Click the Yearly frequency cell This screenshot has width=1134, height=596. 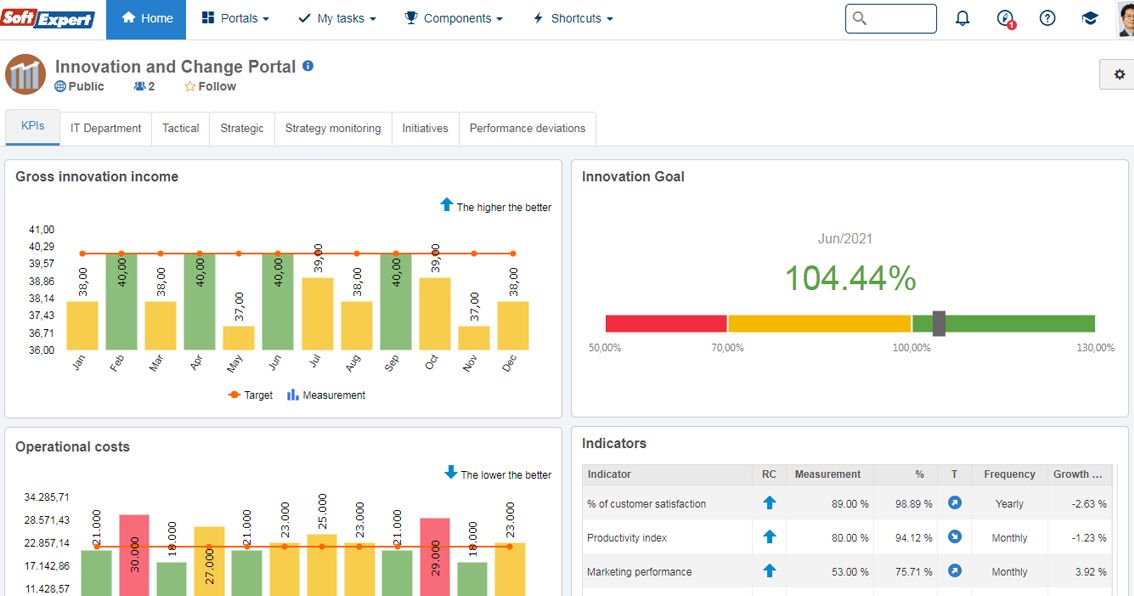point(1010,504)
